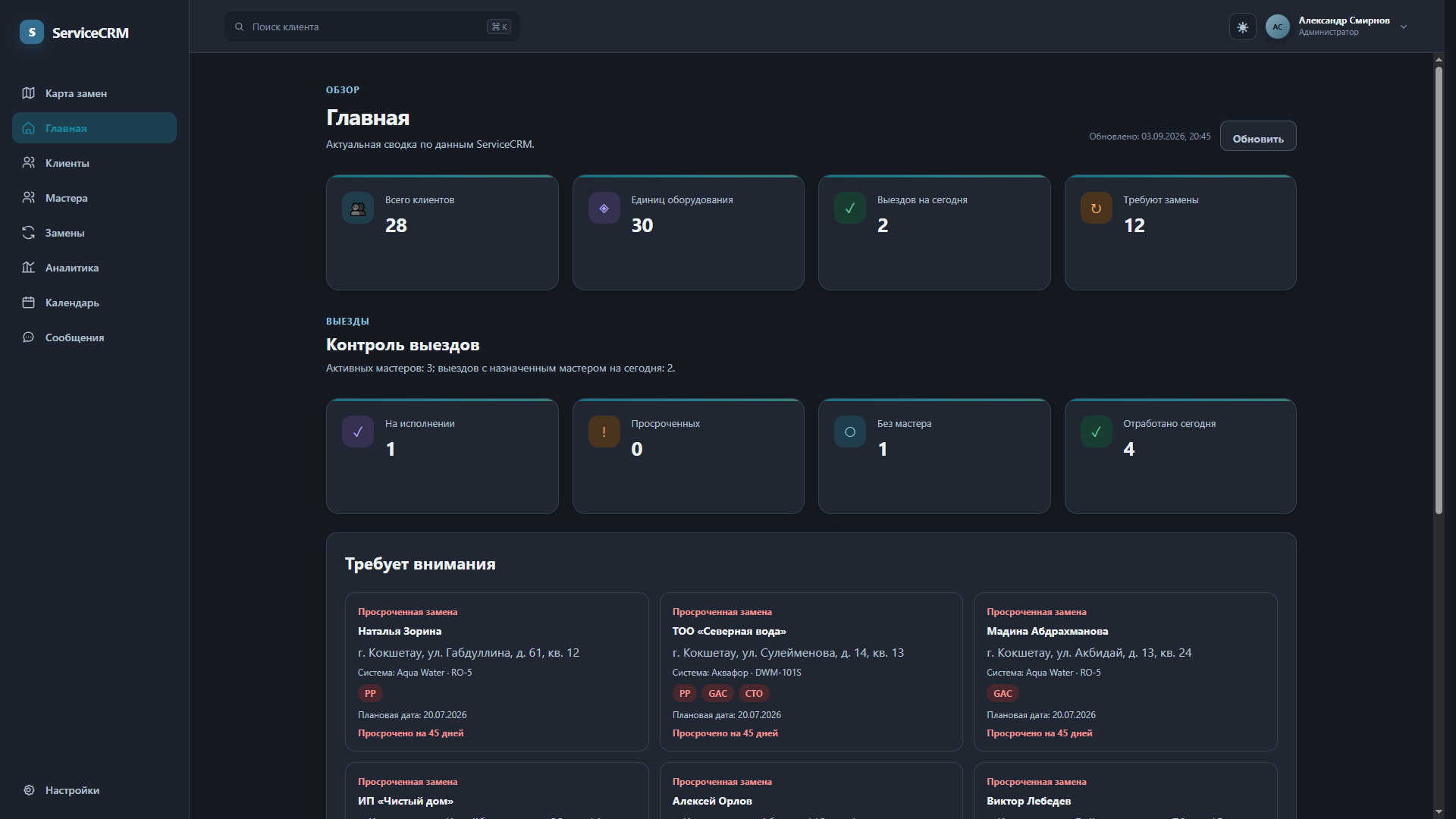The image size is (1456, 819).
Task: Click Система: Аквафор · DWM-101S text
Action: 736,673
